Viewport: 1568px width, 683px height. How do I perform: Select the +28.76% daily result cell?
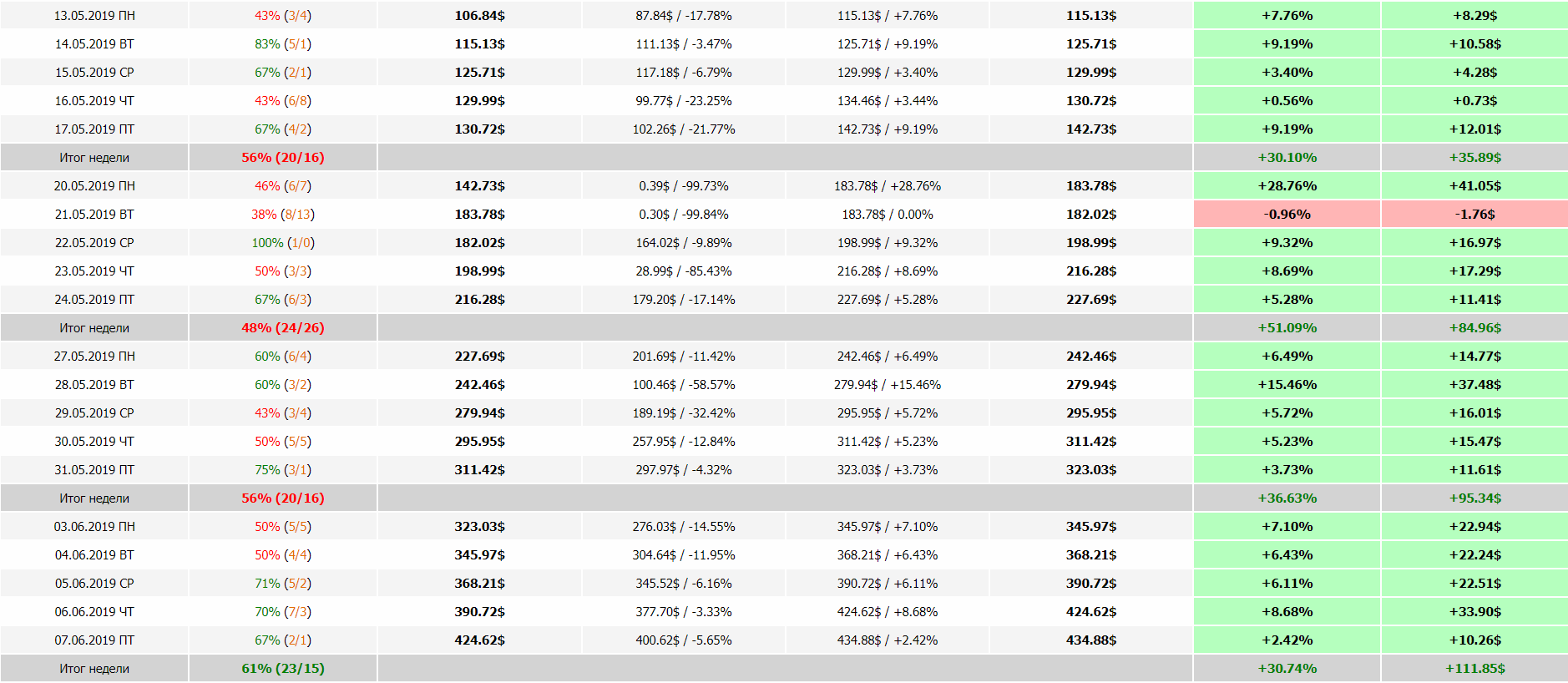point(1287,186)
